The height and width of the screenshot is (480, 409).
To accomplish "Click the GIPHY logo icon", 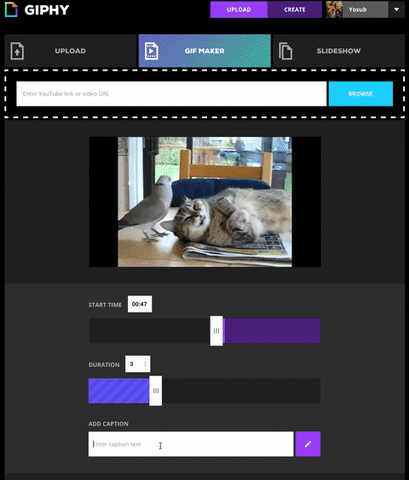I will coord(11,9).
